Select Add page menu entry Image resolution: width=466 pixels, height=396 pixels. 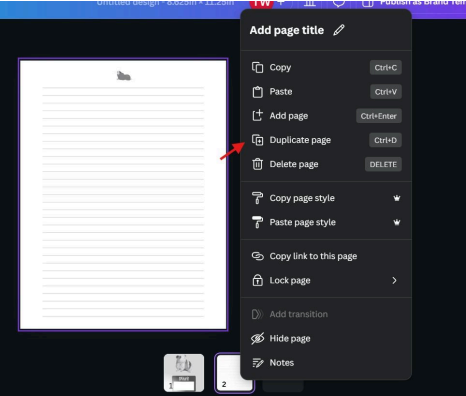326,116
